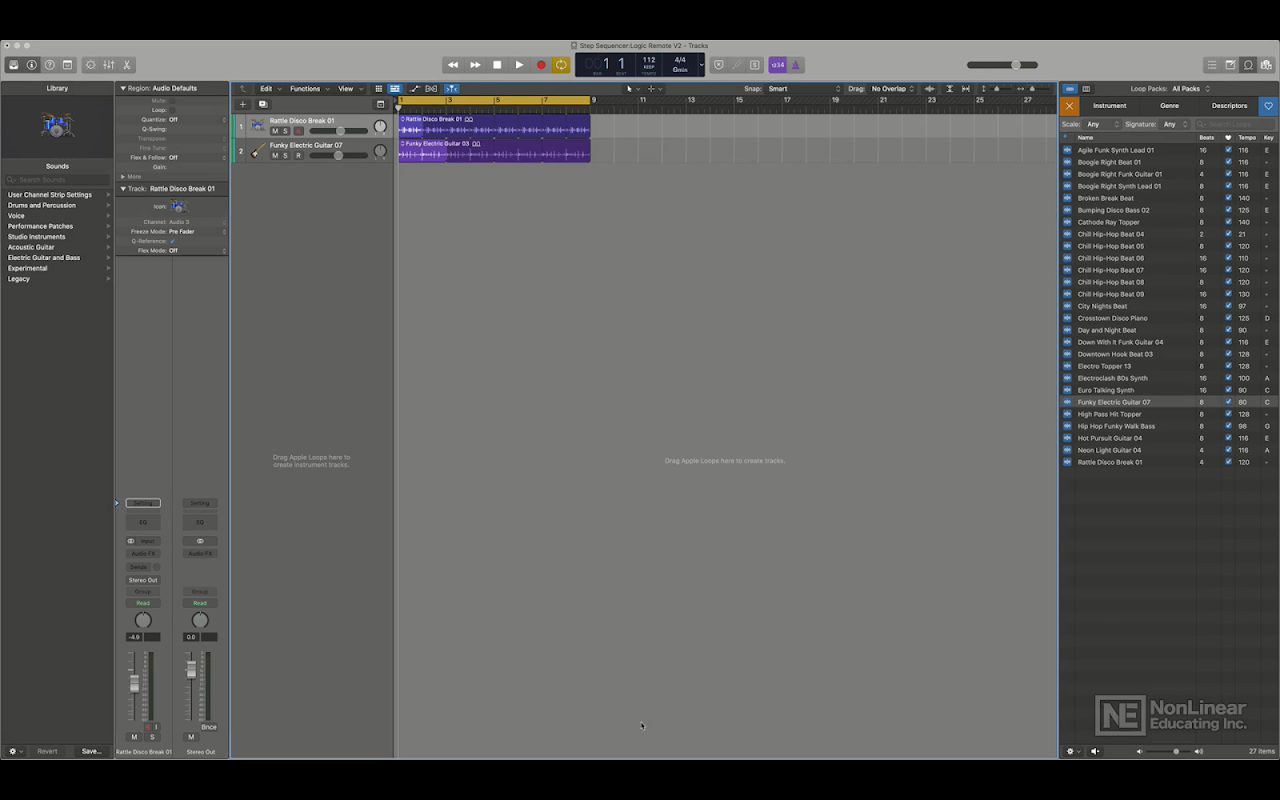Select the Genre tab in loop browser
Screen dimensions: 1280x800
(1169, 106)
